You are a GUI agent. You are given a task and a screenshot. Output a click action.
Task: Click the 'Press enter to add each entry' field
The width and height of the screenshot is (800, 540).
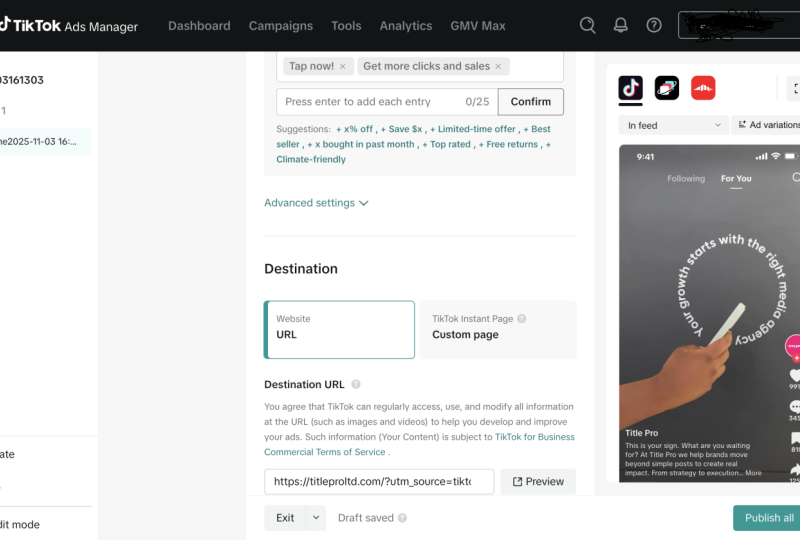(x=387, y=102)
